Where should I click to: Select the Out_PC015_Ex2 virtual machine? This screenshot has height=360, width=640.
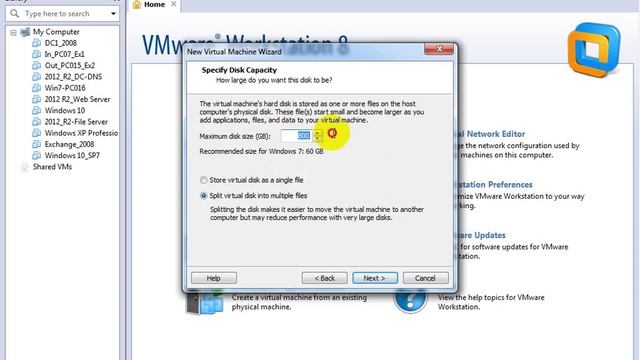point(70,65)
